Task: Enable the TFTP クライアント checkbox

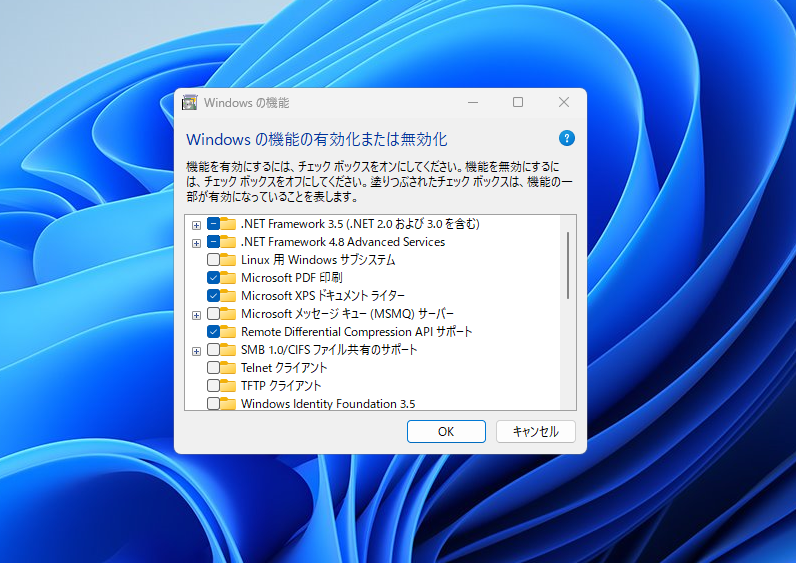Action: pos(213,386)
